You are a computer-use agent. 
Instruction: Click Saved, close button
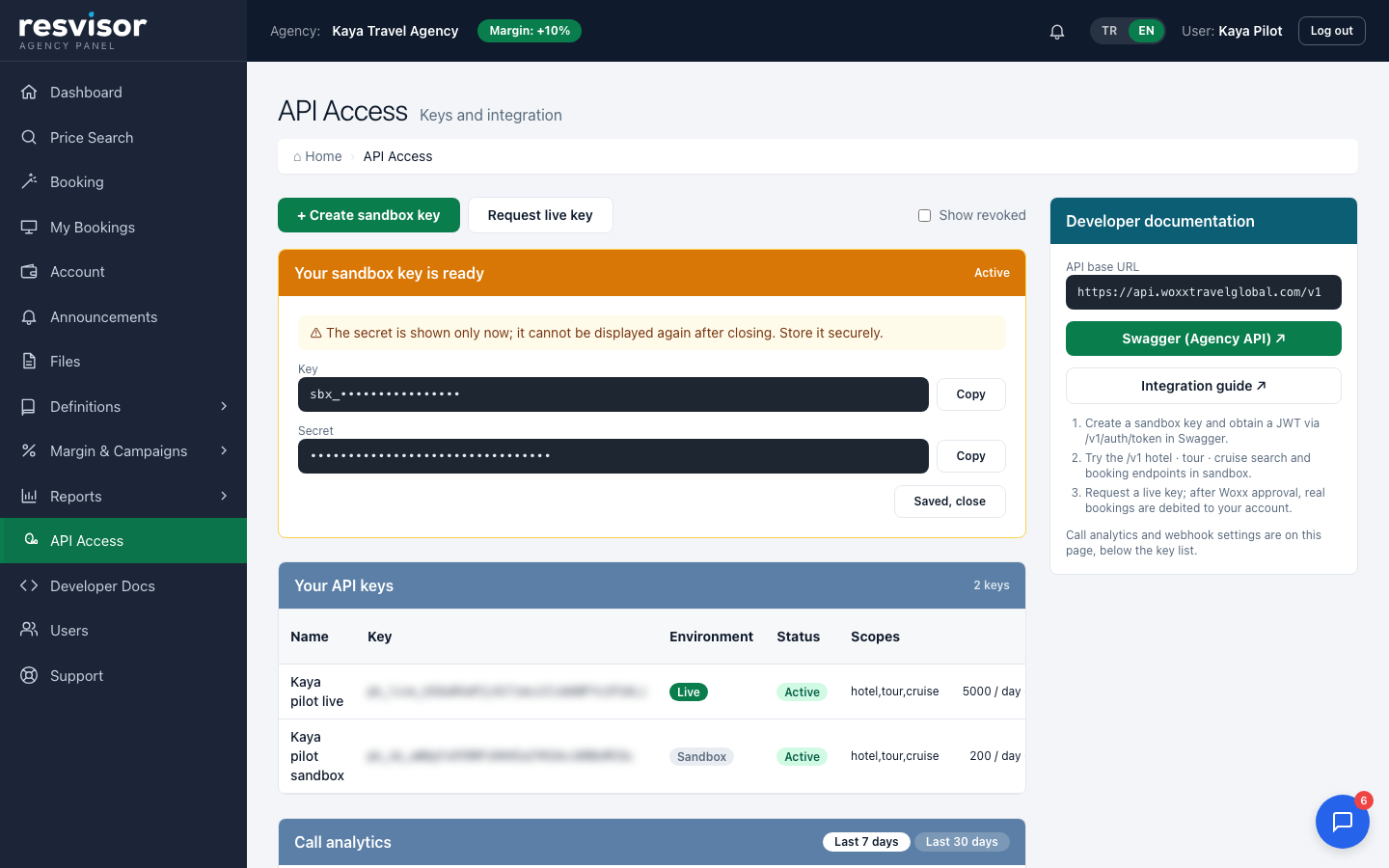coord(950,502)
